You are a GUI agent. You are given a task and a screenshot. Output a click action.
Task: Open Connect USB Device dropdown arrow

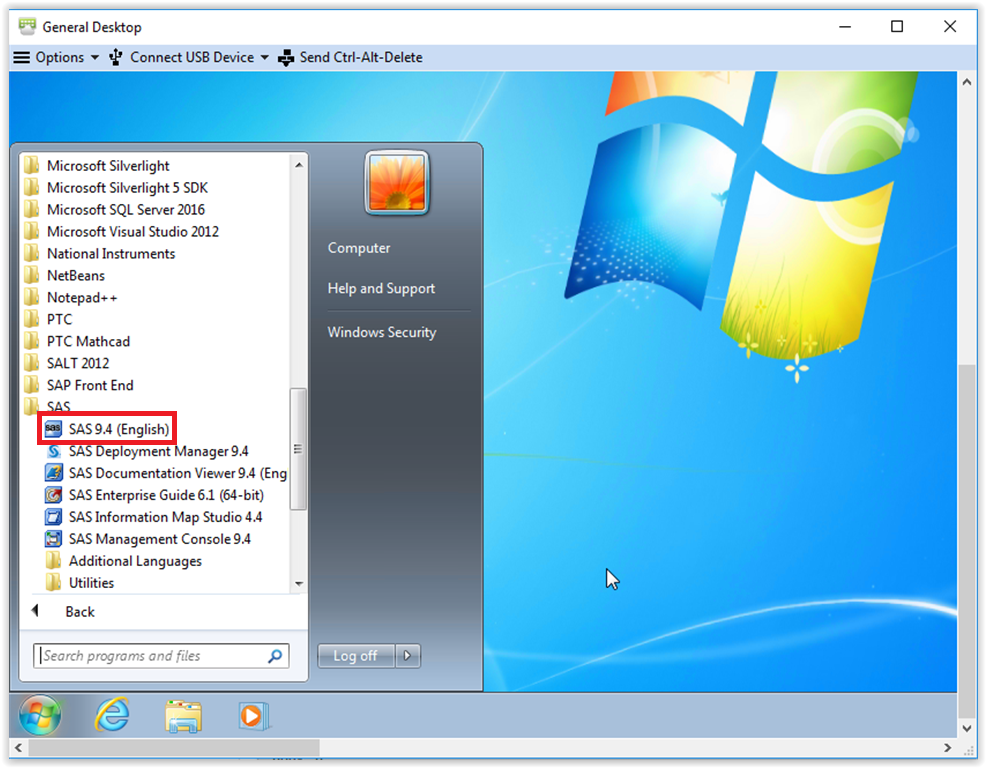[265, 57]
